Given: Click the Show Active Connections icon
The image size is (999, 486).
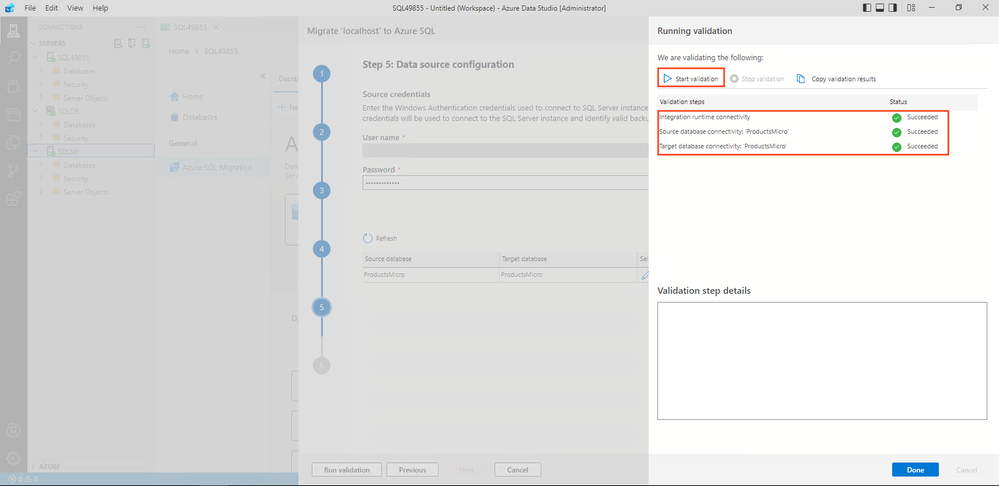Looking at the screenshot, I should pyautogui.click(x=146, y=43).
